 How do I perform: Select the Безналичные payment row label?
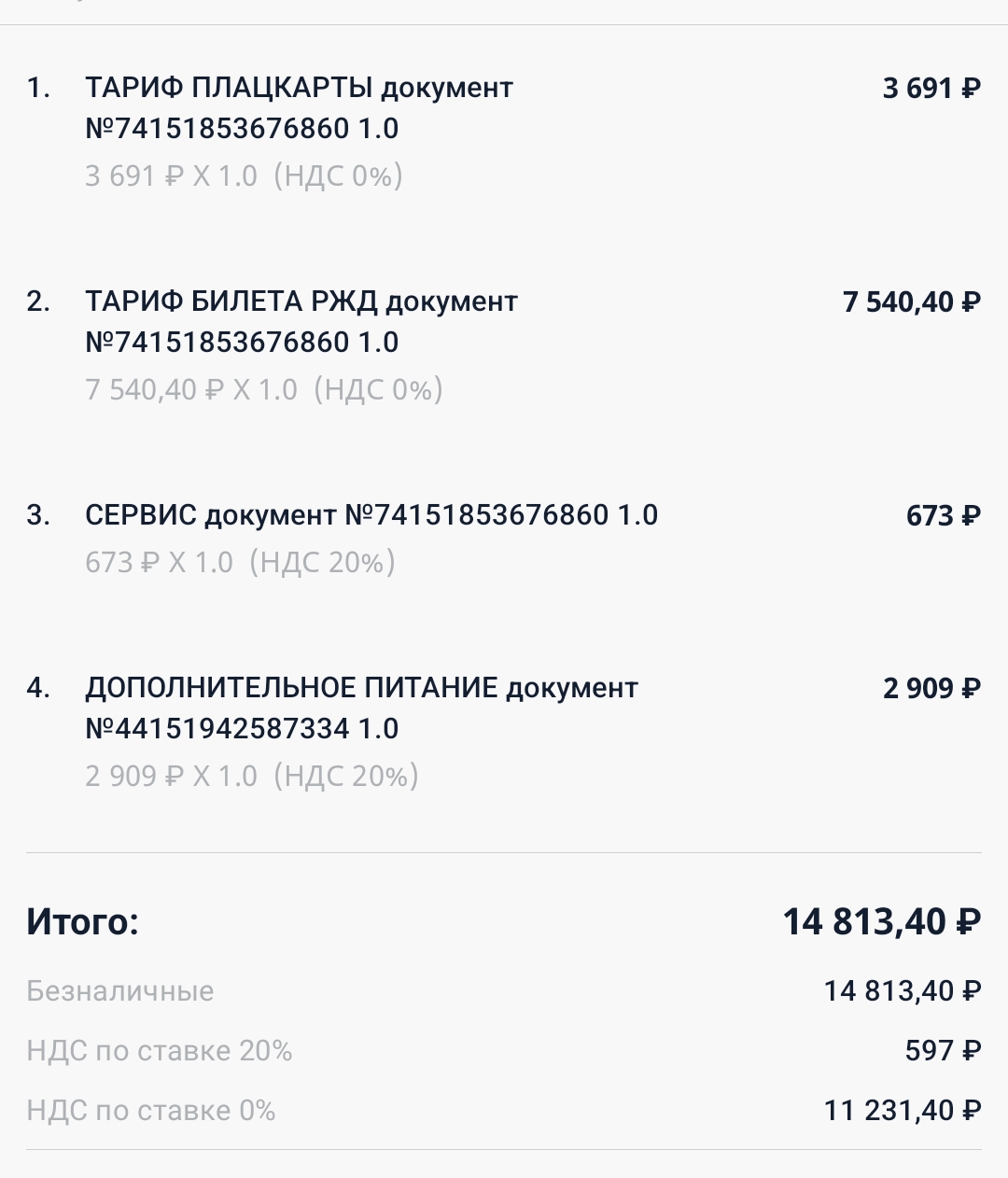pos(119,990)
